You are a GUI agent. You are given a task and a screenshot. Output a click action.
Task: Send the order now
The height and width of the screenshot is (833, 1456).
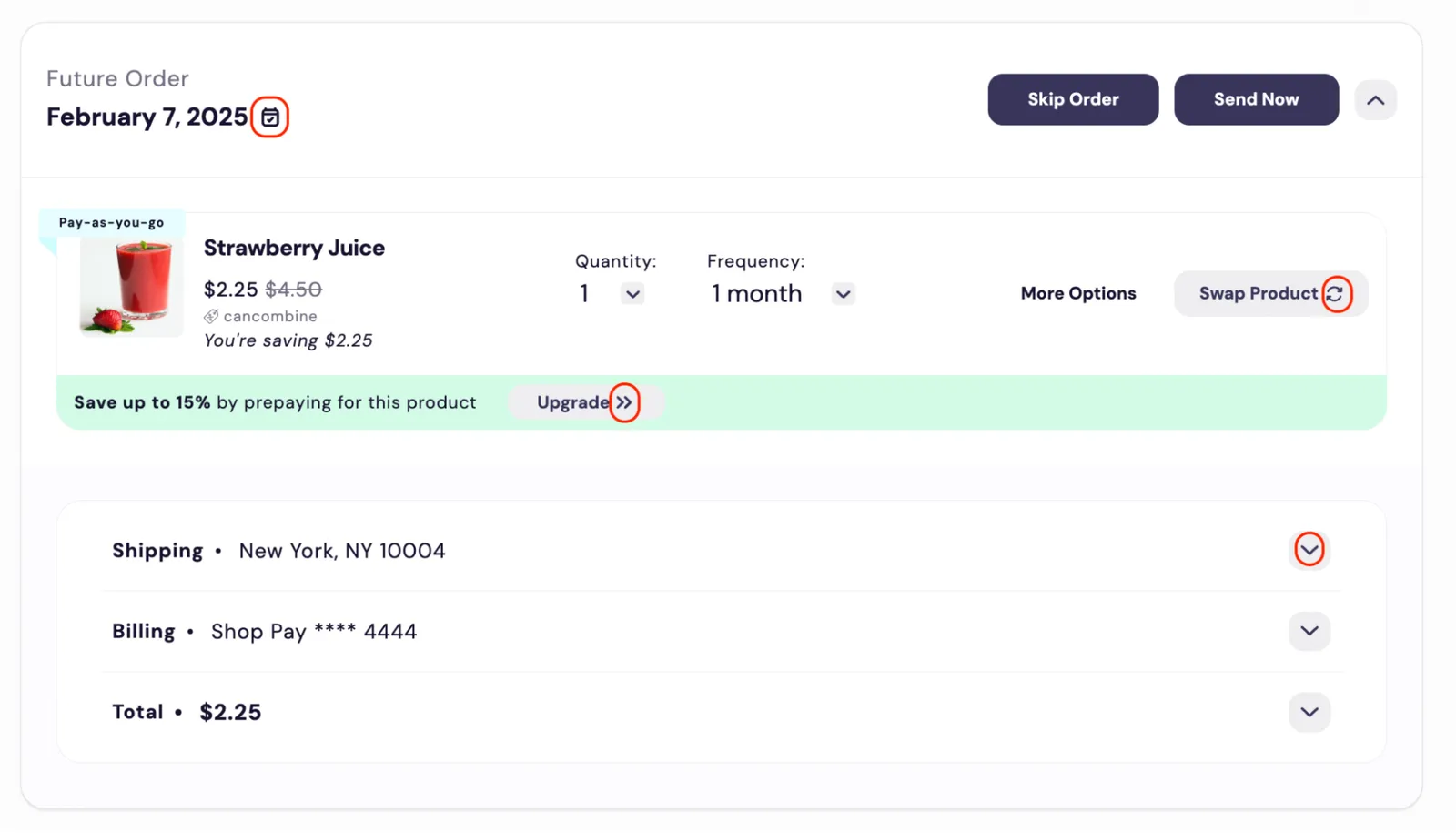[x=1256, y=99]
